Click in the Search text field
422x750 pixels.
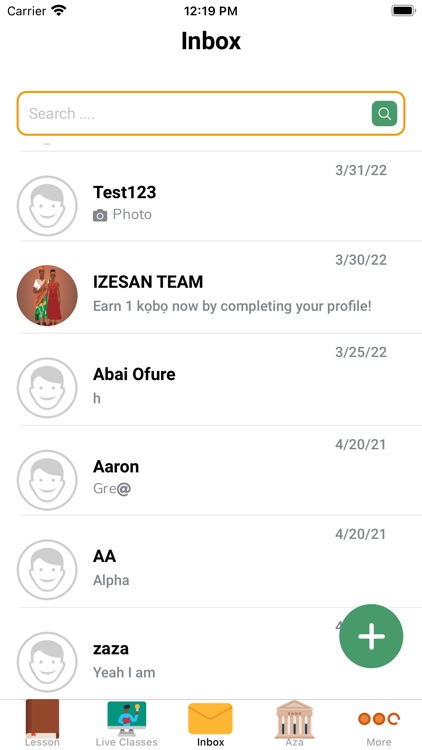tap(195, 113)
